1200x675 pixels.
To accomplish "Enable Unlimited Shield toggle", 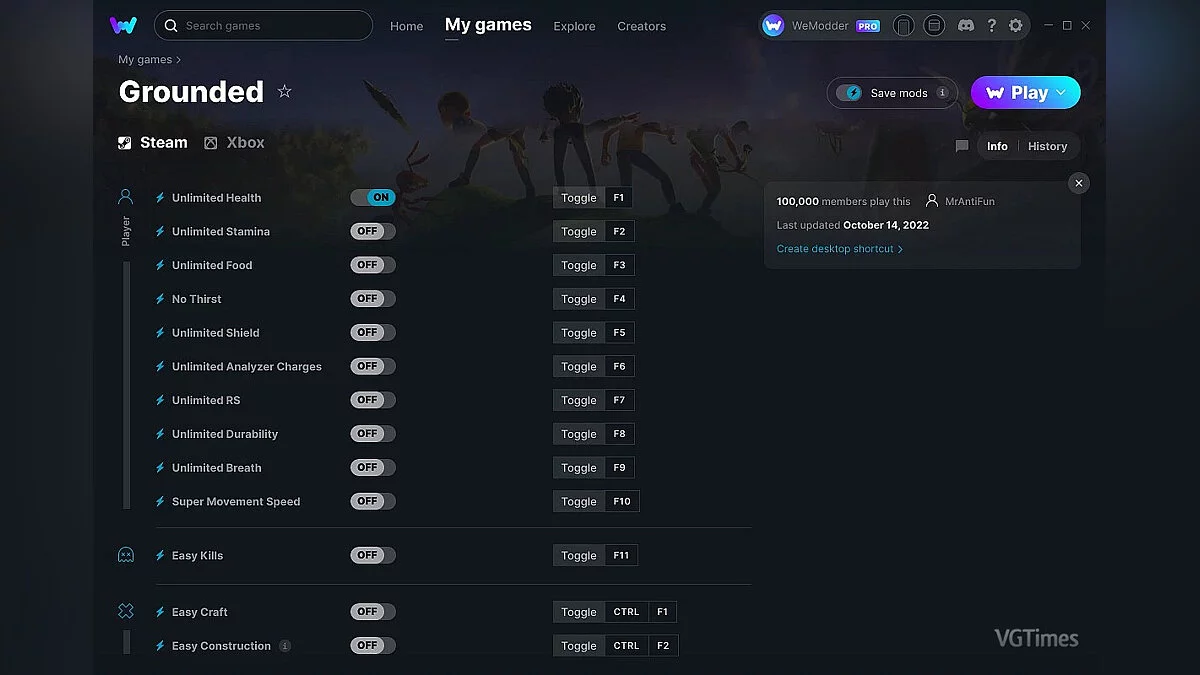I will pyautogui.click(x=373, y=332).
